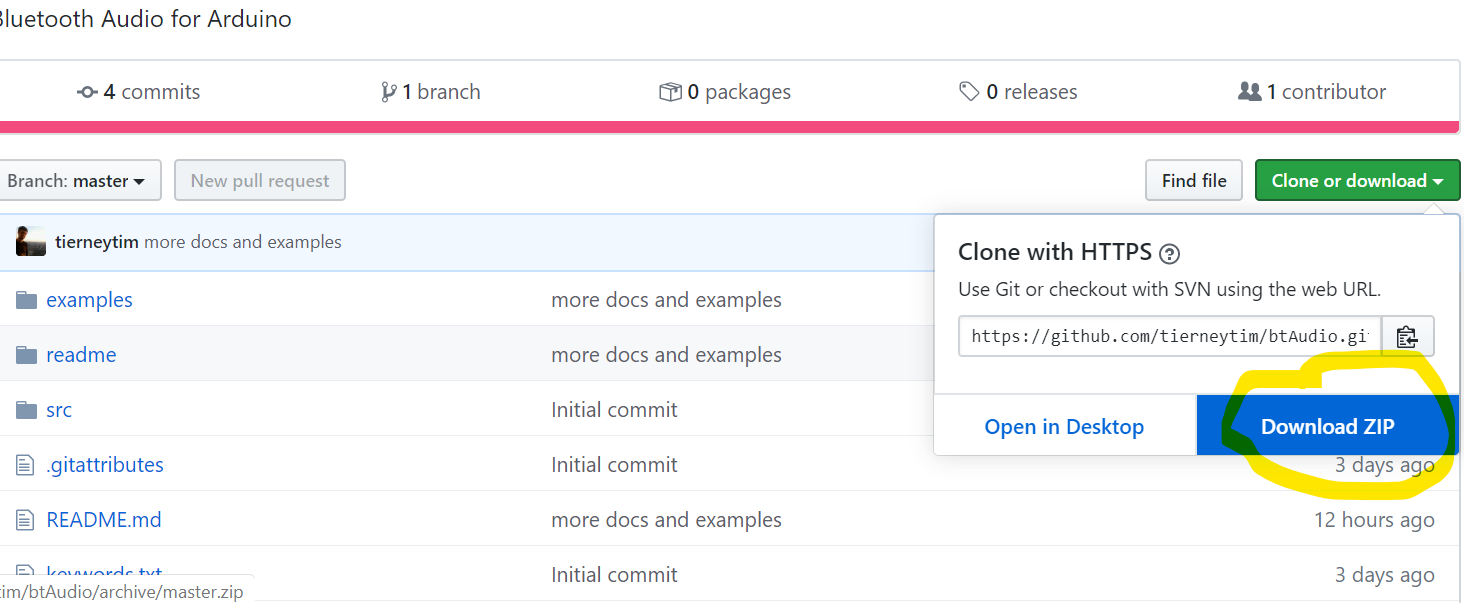The image size is (1464, 603).
Task: Expand the Branch: master dropdown
Action: coord(76,181)
